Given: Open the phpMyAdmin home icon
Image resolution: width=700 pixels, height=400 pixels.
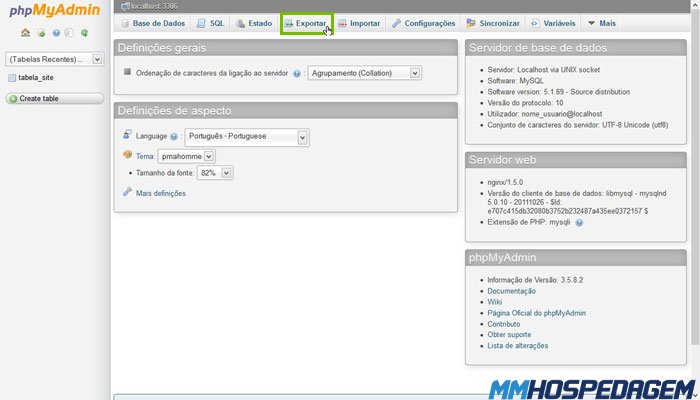Looking at the screenshot, I should click(x=25, y=33).
